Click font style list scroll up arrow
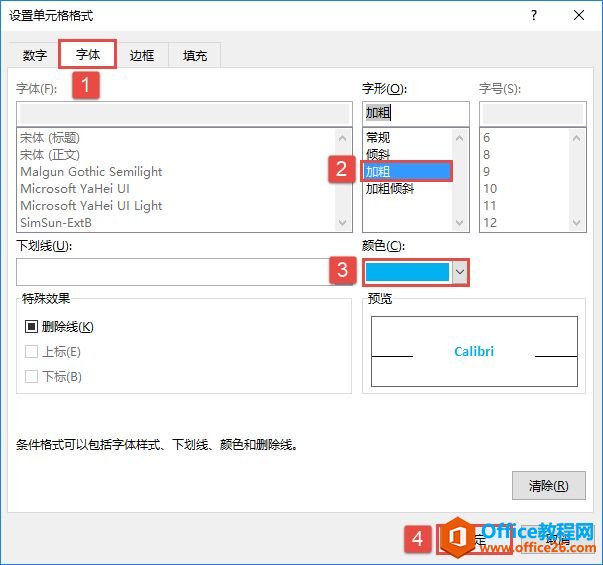This screenshot has height=565, width=603. pyautogui.click(x=460, y=138)
